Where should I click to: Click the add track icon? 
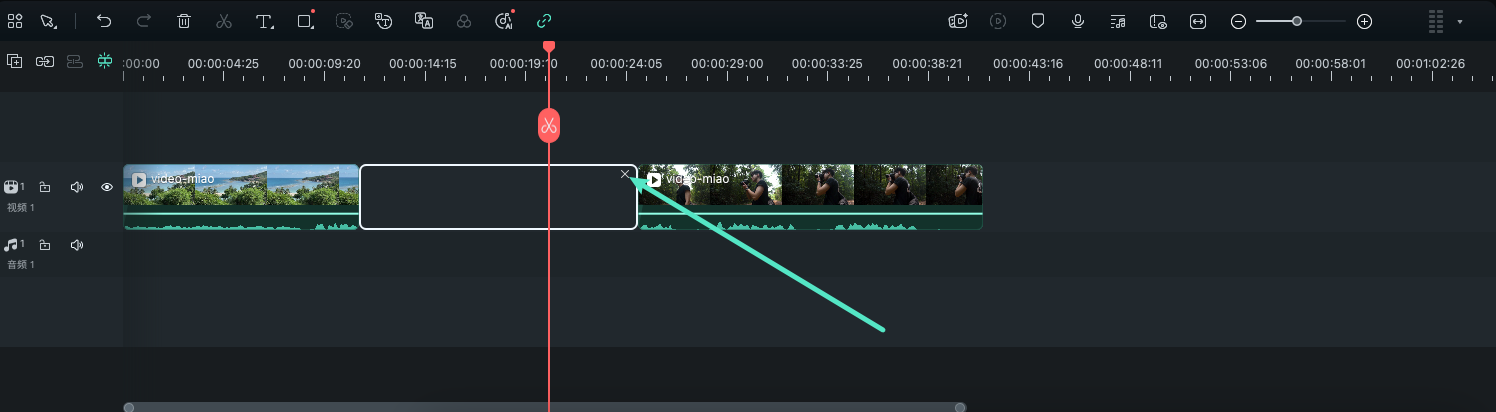(x=15, y=62)
